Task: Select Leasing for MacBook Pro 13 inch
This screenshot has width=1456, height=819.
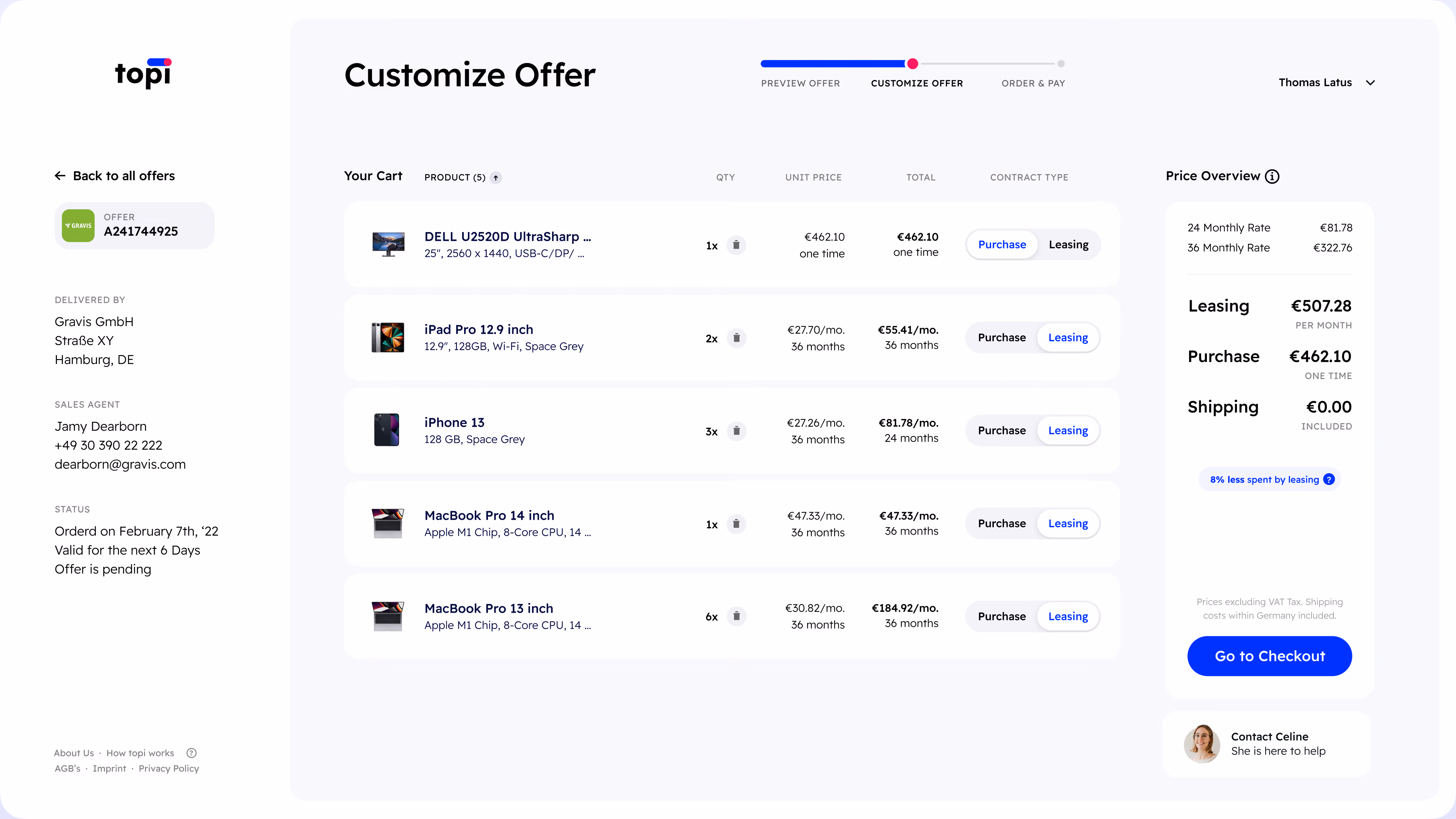Action: click(x=1068, y=617)
